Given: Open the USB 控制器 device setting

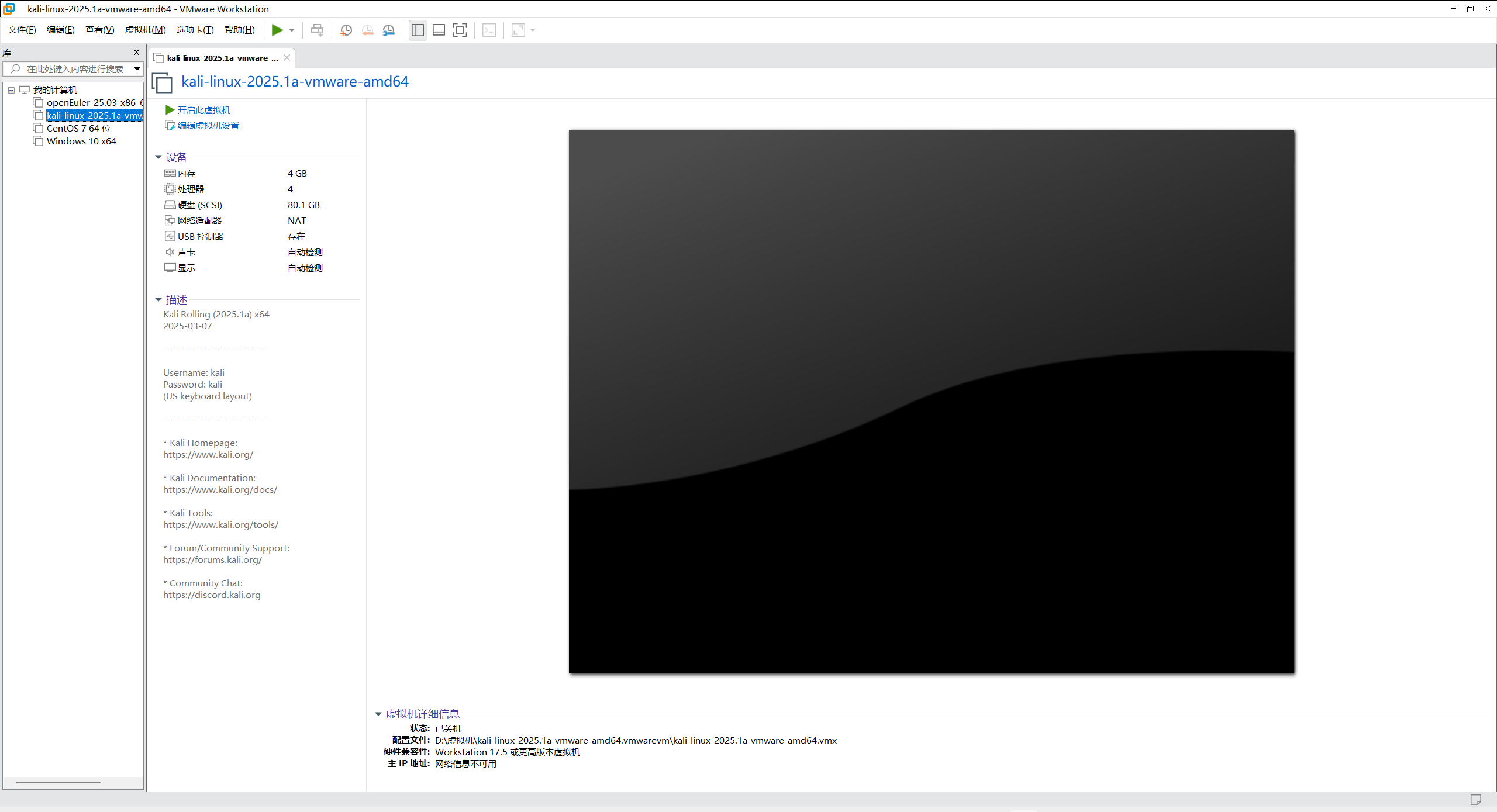Looking at the screenshot, I should (x=201, y=237).
